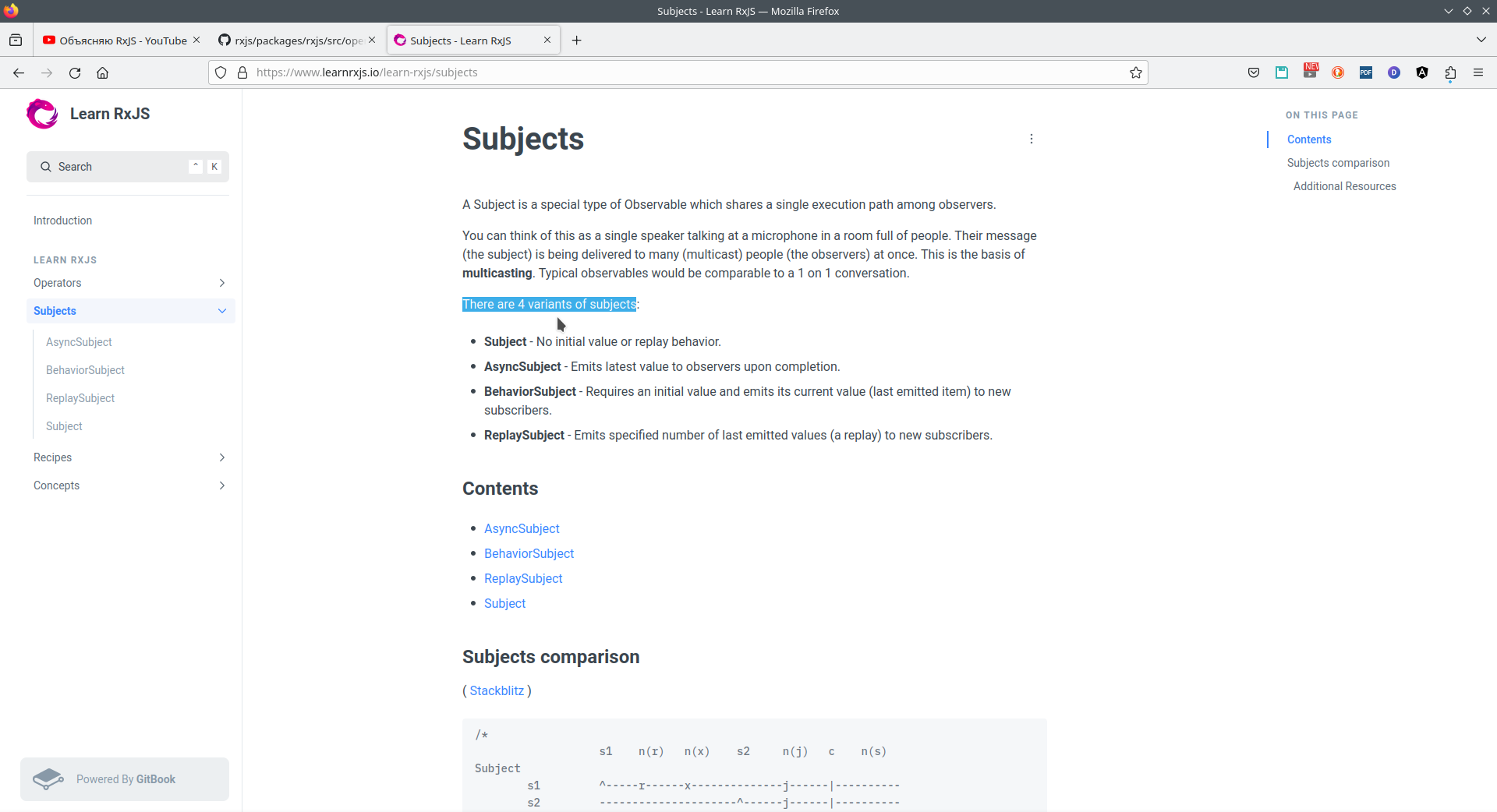Viewport: 1497px width, 812px height.
Task: Open the Firefox application menu
Action: (x=1478, y=72)
